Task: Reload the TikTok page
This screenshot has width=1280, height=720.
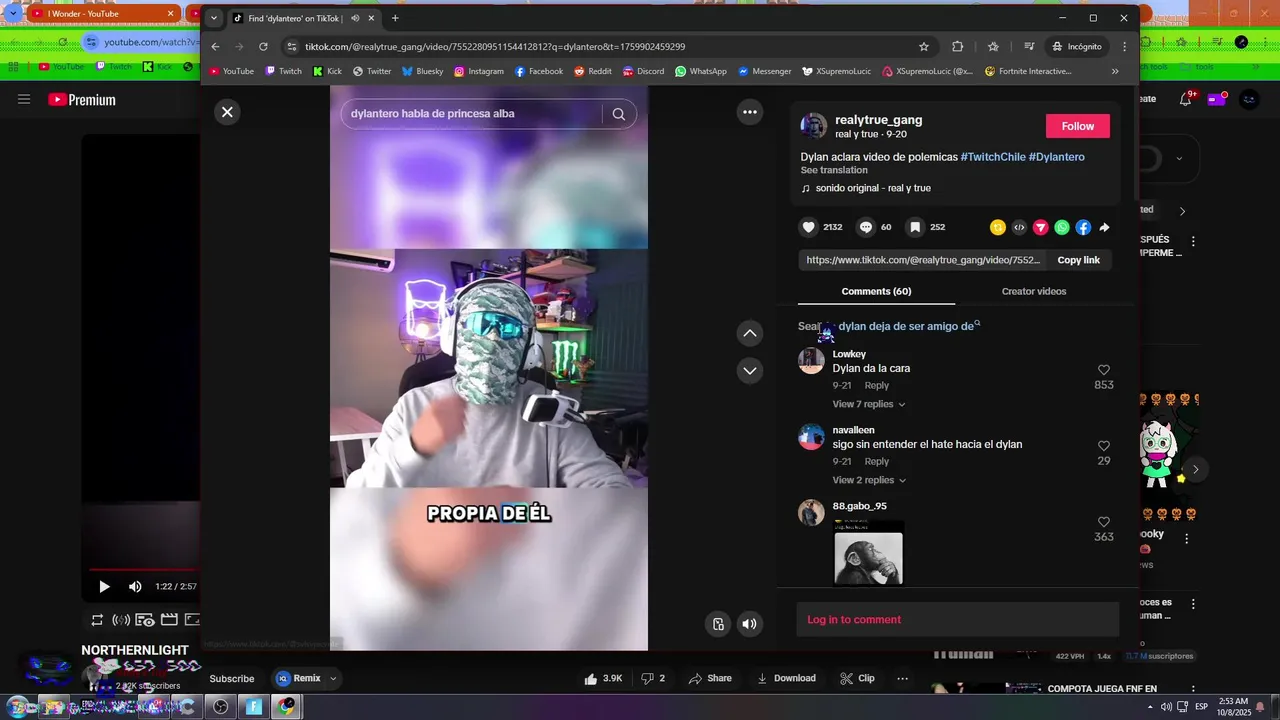Action: pos(263,46)
